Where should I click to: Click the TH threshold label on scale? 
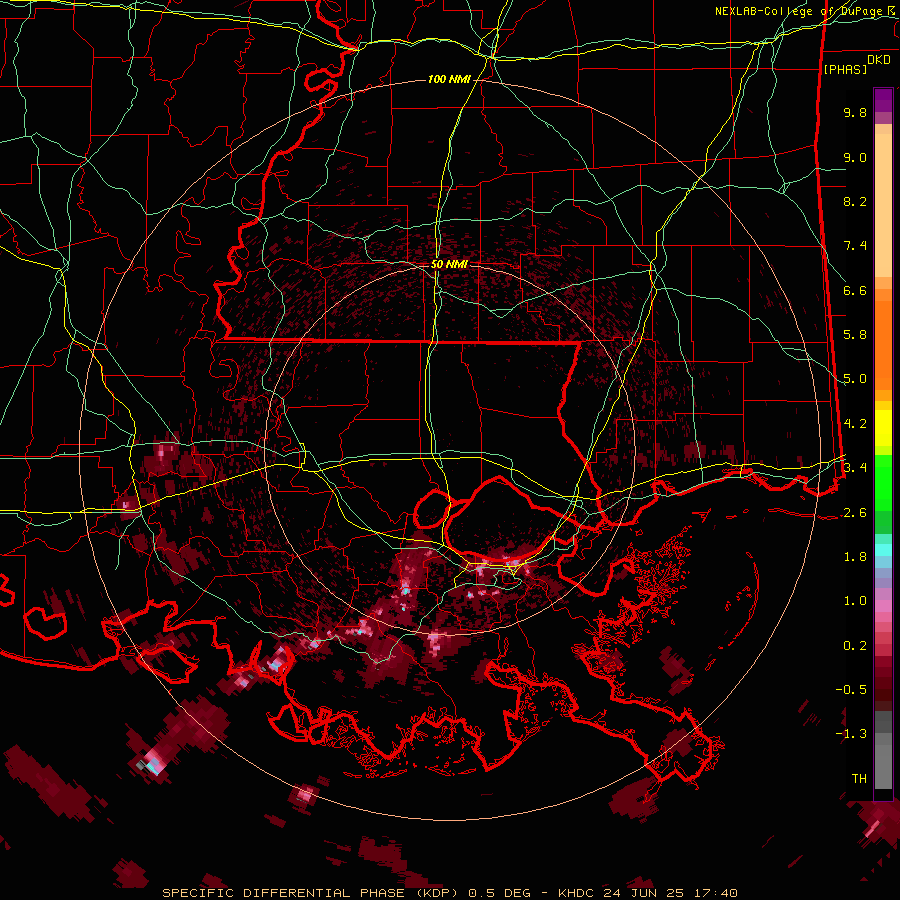859,779
